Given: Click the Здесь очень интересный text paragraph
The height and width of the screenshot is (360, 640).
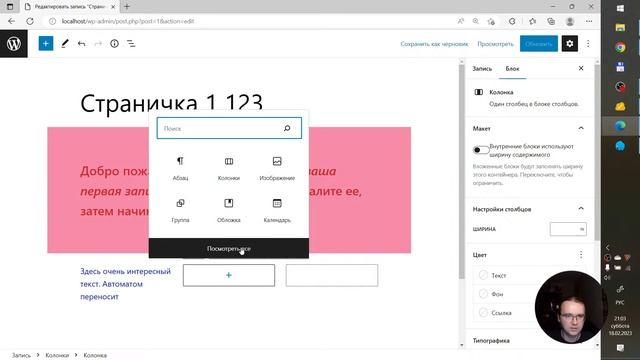Looking at the screenshot, I should [125, 284].
